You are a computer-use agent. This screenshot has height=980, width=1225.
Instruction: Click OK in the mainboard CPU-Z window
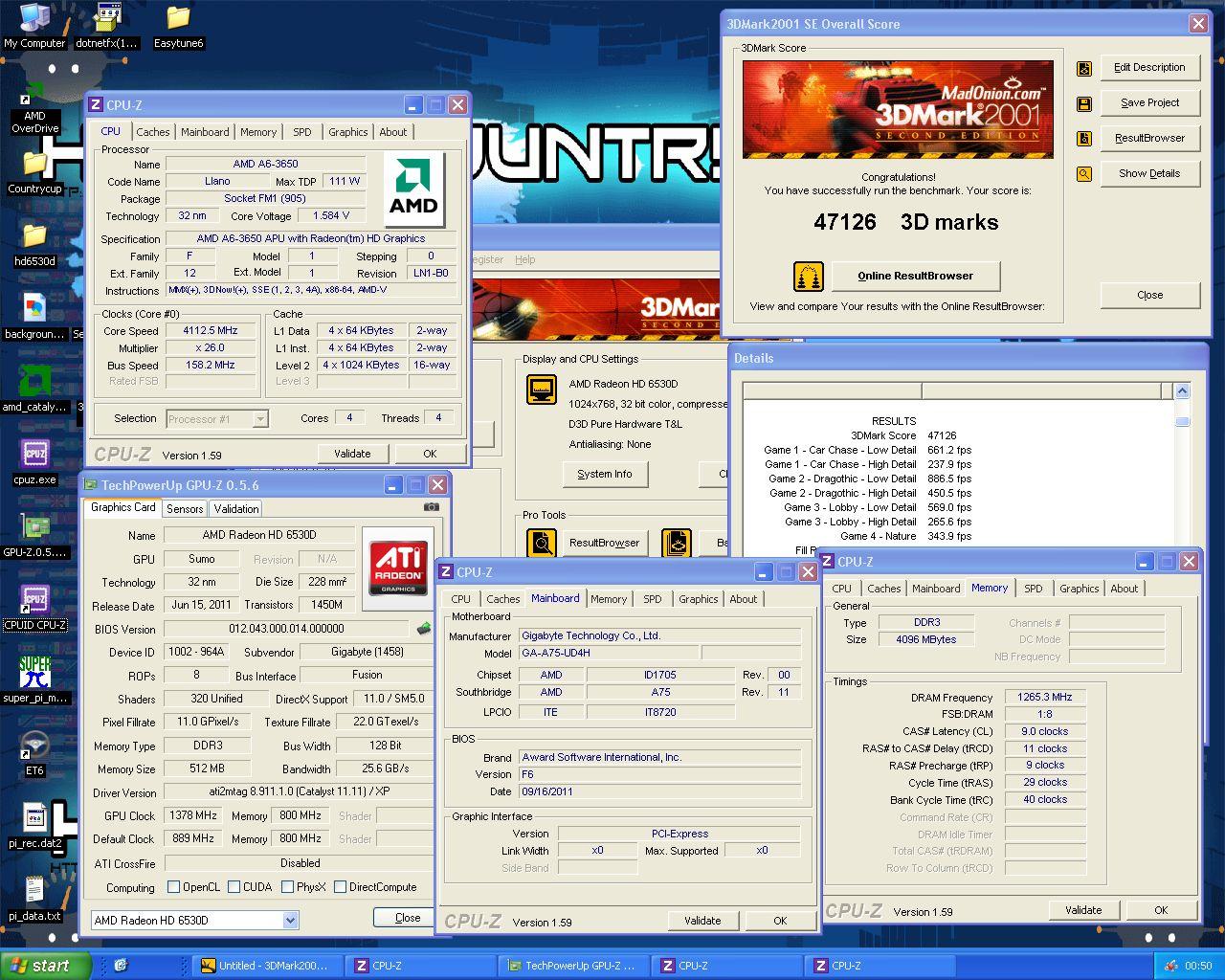tap(780, 921)
